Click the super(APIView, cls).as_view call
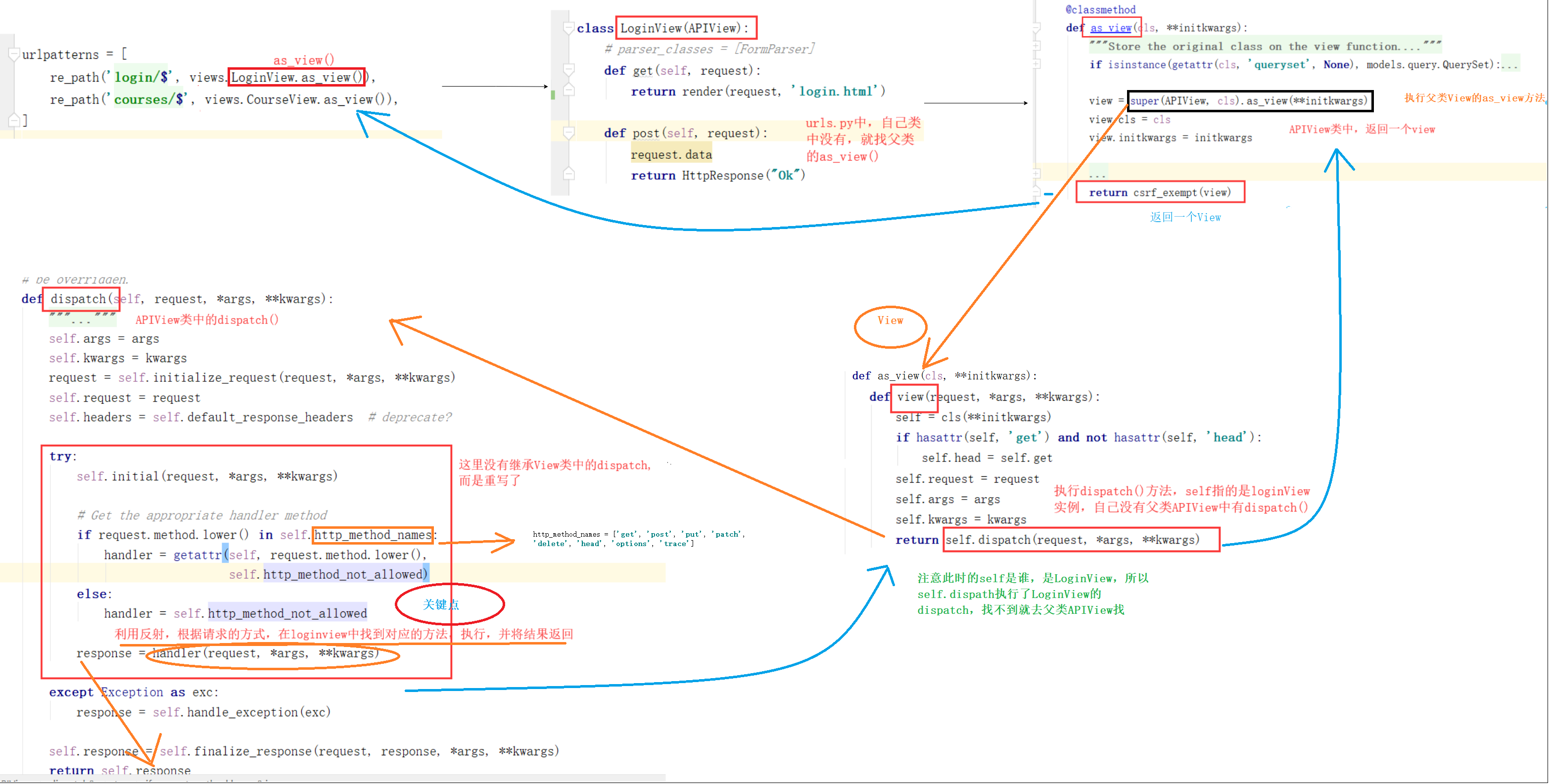 click(x=1248, y=100)
